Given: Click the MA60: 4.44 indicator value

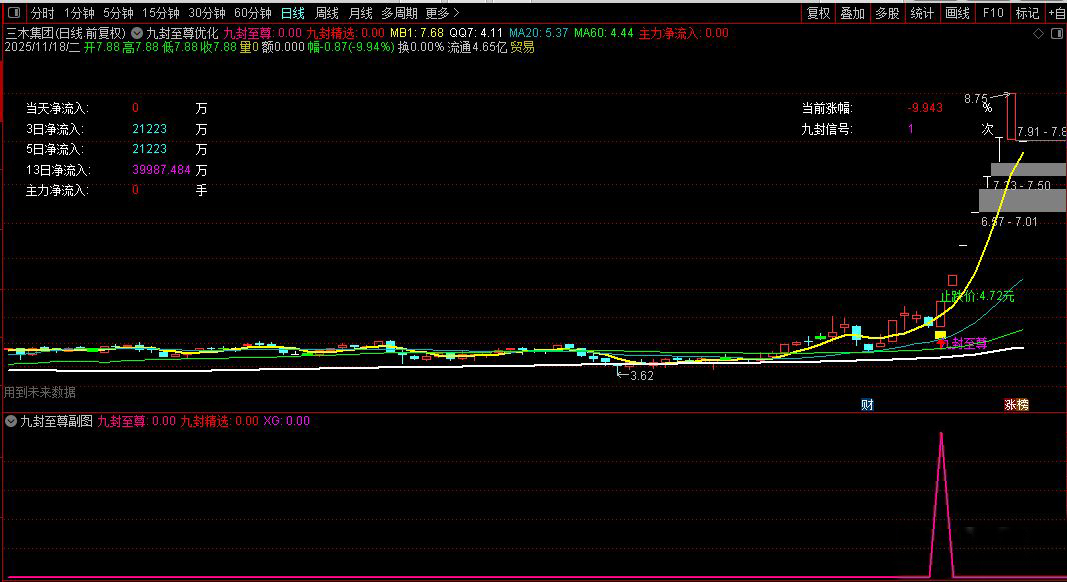Looking at the screenshot, I should (x=604, y=33).
